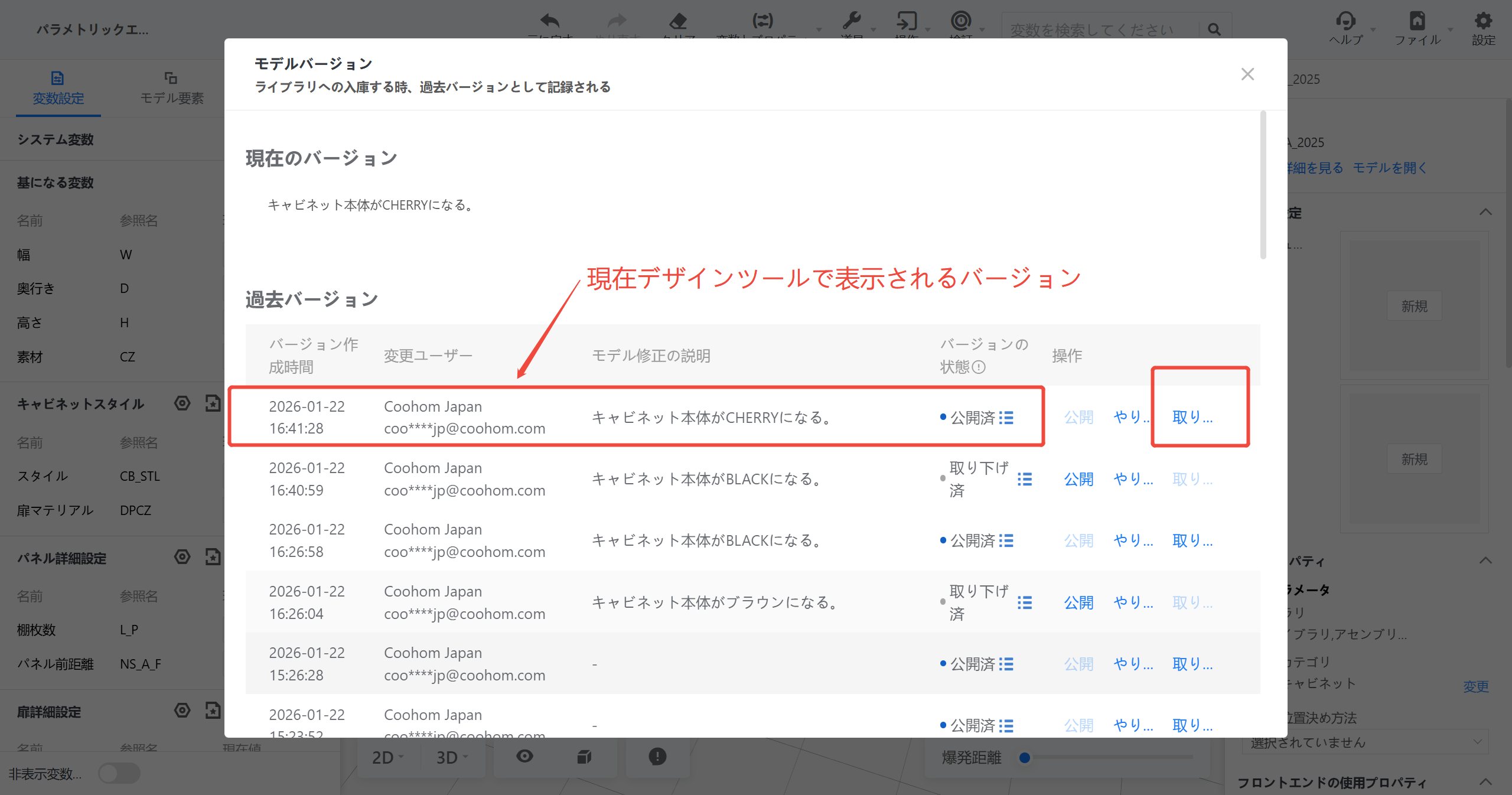Switch to the モデル要素 tab

coord(171,89)
